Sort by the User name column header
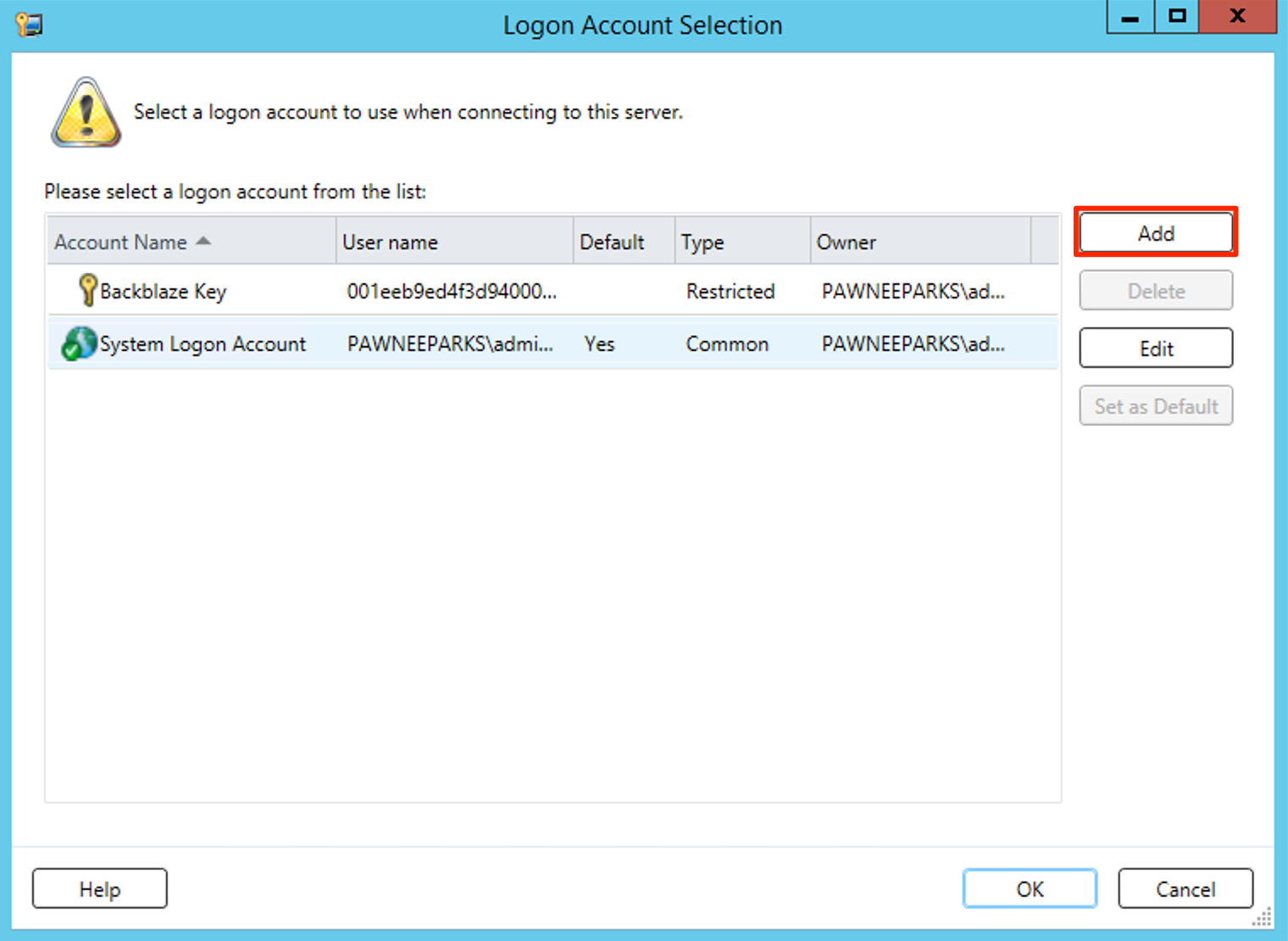The width and height of the screenshot is (1288, 941). click(455, 242)
